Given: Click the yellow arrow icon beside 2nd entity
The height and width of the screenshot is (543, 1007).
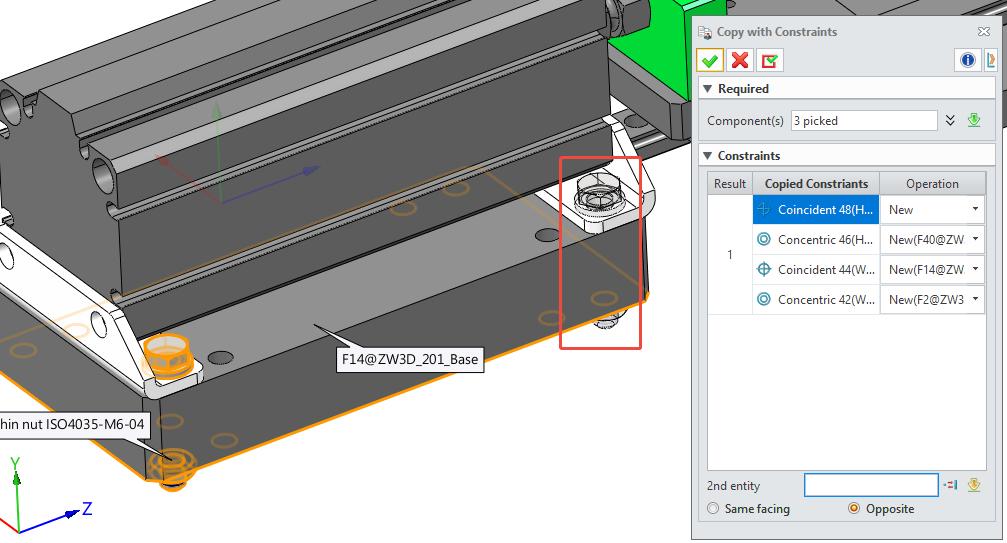Looking at the screenshot, I should point(974,485).
